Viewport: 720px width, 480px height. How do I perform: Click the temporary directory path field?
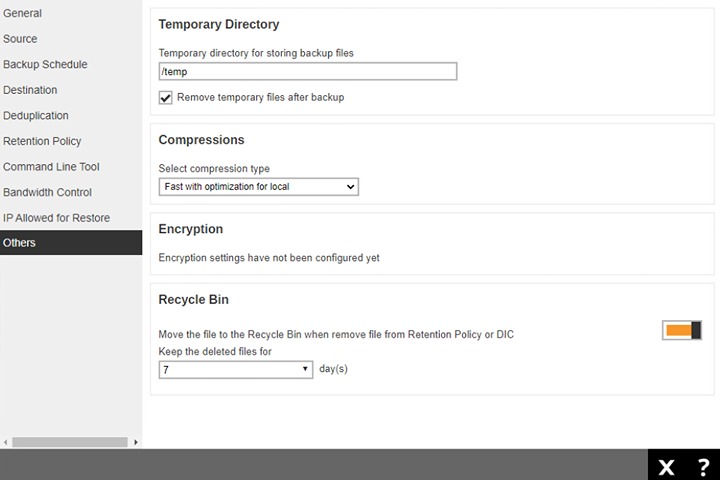tap(307, 71)
